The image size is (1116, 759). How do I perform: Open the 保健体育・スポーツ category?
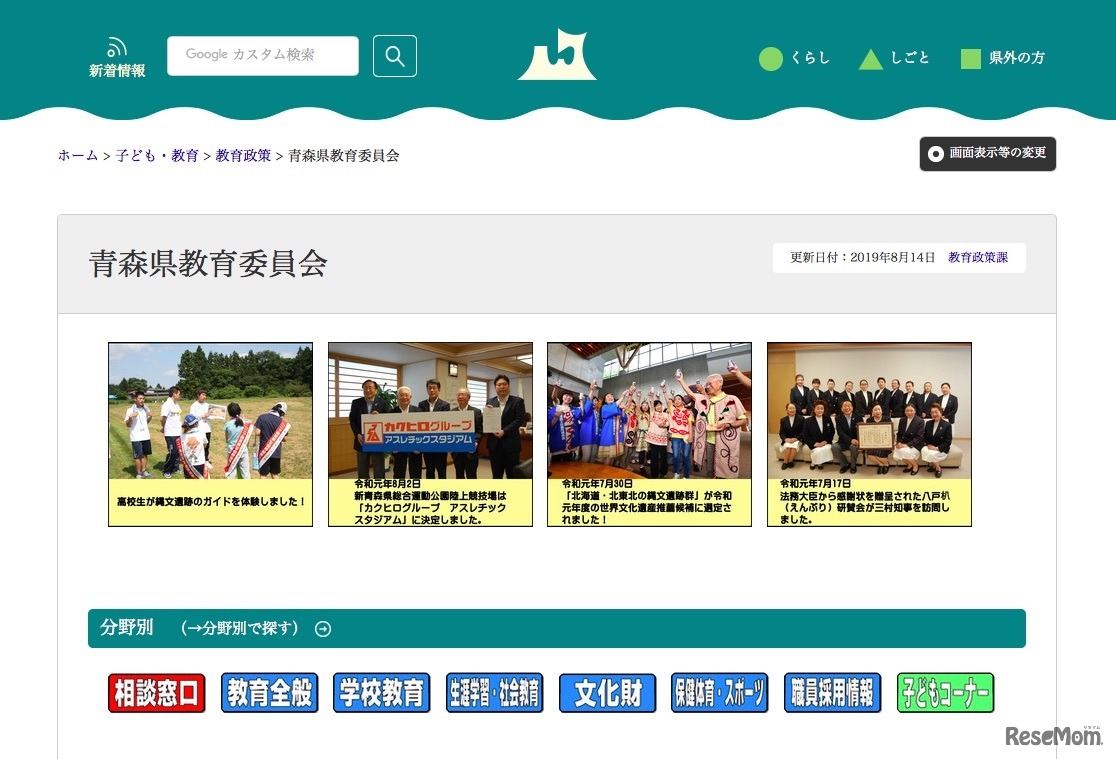(x=720, y=692)
